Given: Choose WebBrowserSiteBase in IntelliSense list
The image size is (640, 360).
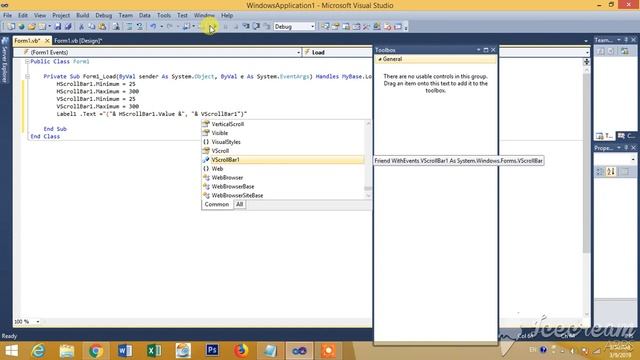Looking at the screenshot, I should coord(283,196).
